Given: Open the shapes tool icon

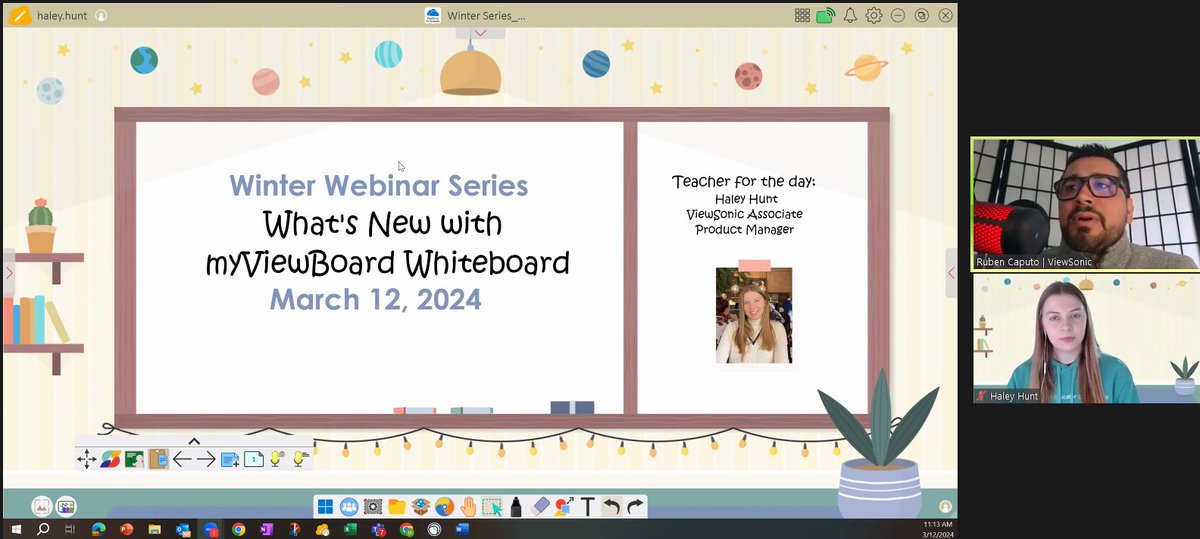Looking at the screenshot, I should [x=564, y=507].
